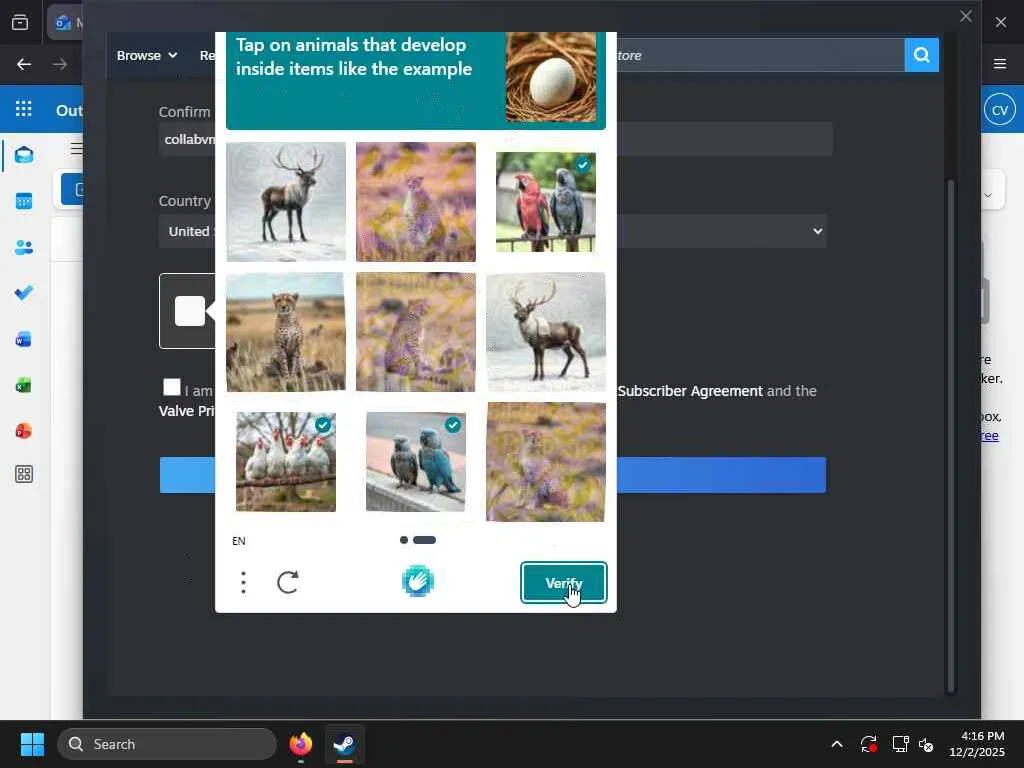This screenshot has width=1024, height=768.
Task: Open To Do checkmark in Outlook sidebar
Action: (24, 293)
